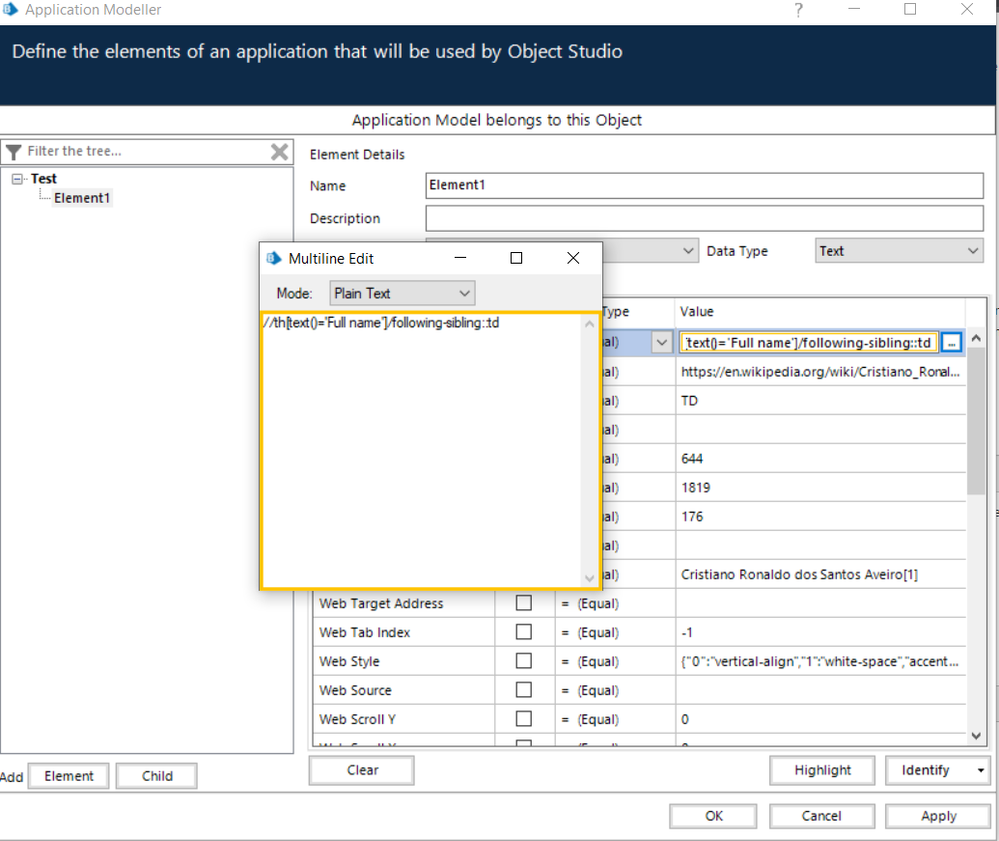This screenshot has width=999, height=841.
Task: Open the ellipsis editor button beside XPath value
Action: (x=951, y=342)
